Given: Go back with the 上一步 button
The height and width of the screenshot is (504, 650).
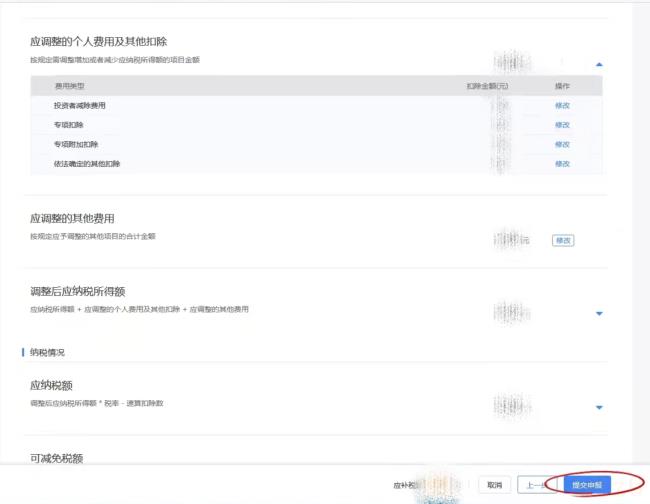Looking at the screenshot, I should (537, 485).
